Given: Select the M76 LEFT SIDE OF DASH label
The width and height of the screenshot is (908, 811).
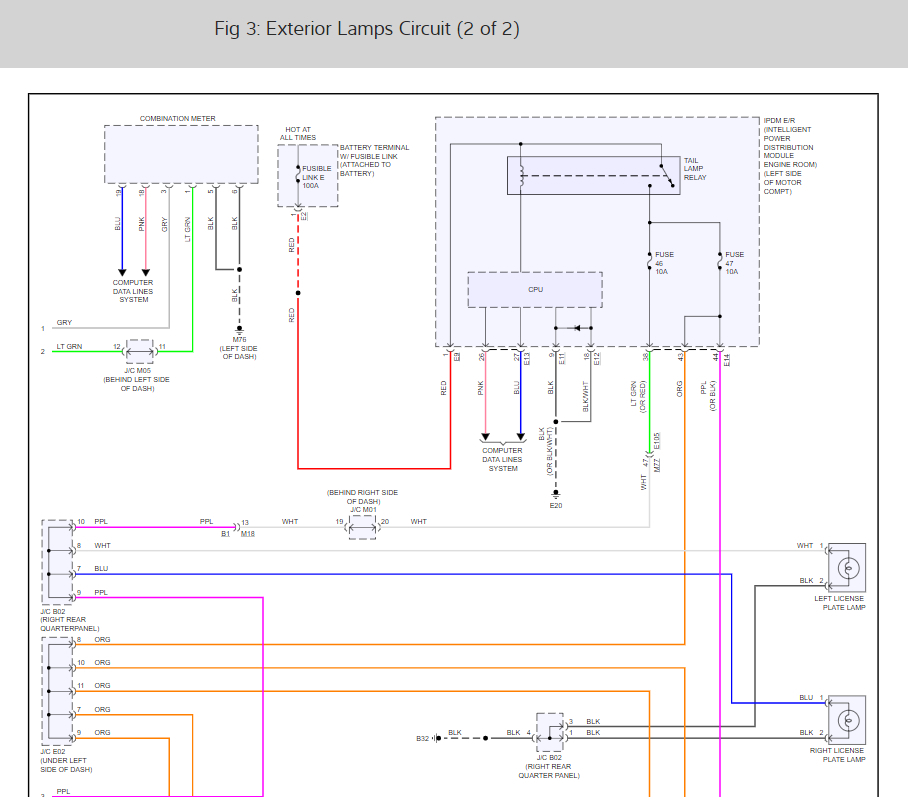Looking at the screenshot, I should coord(239,348).
